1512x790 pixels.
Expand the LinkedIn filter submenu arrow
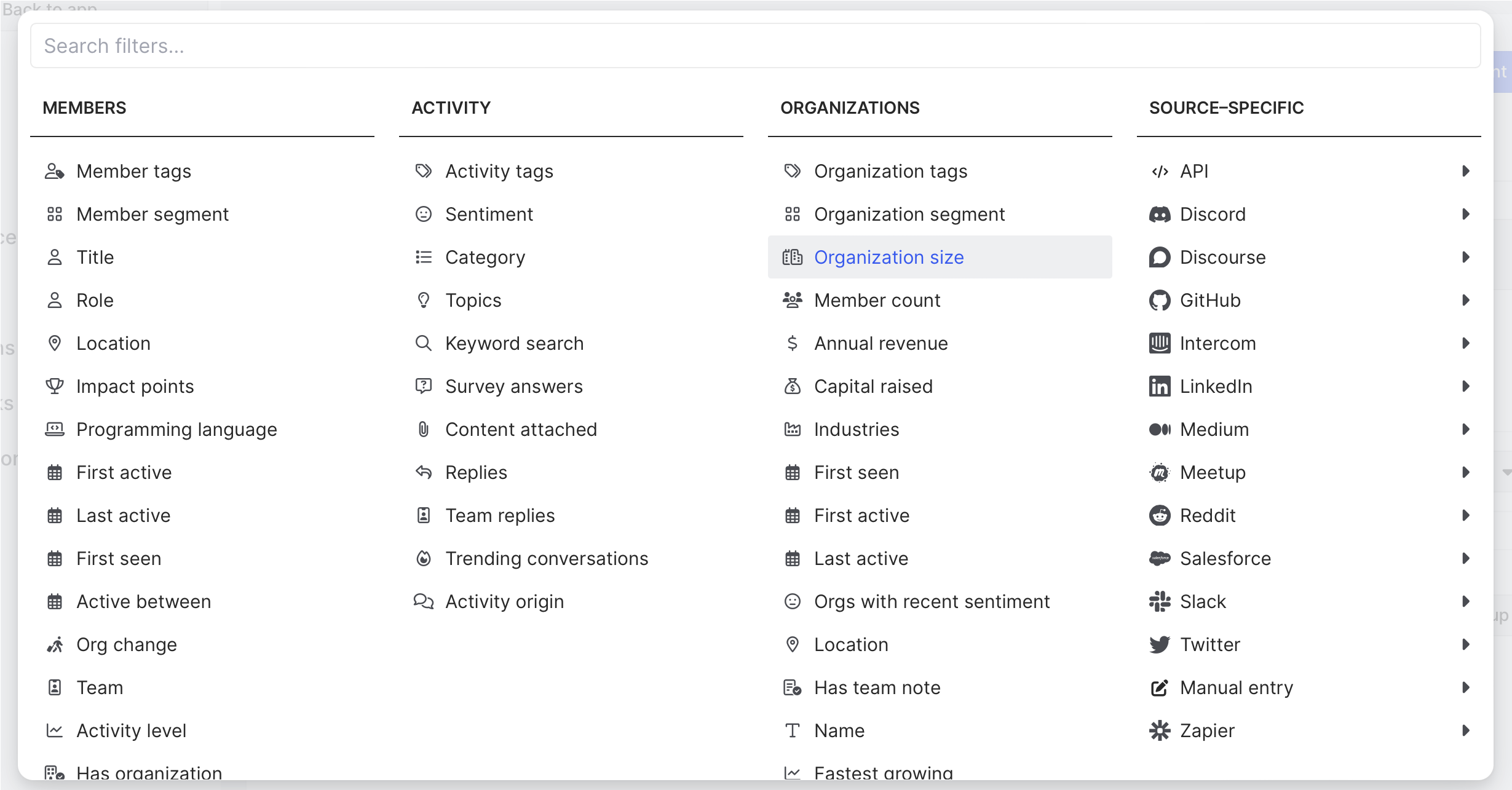coord(1466,387)
